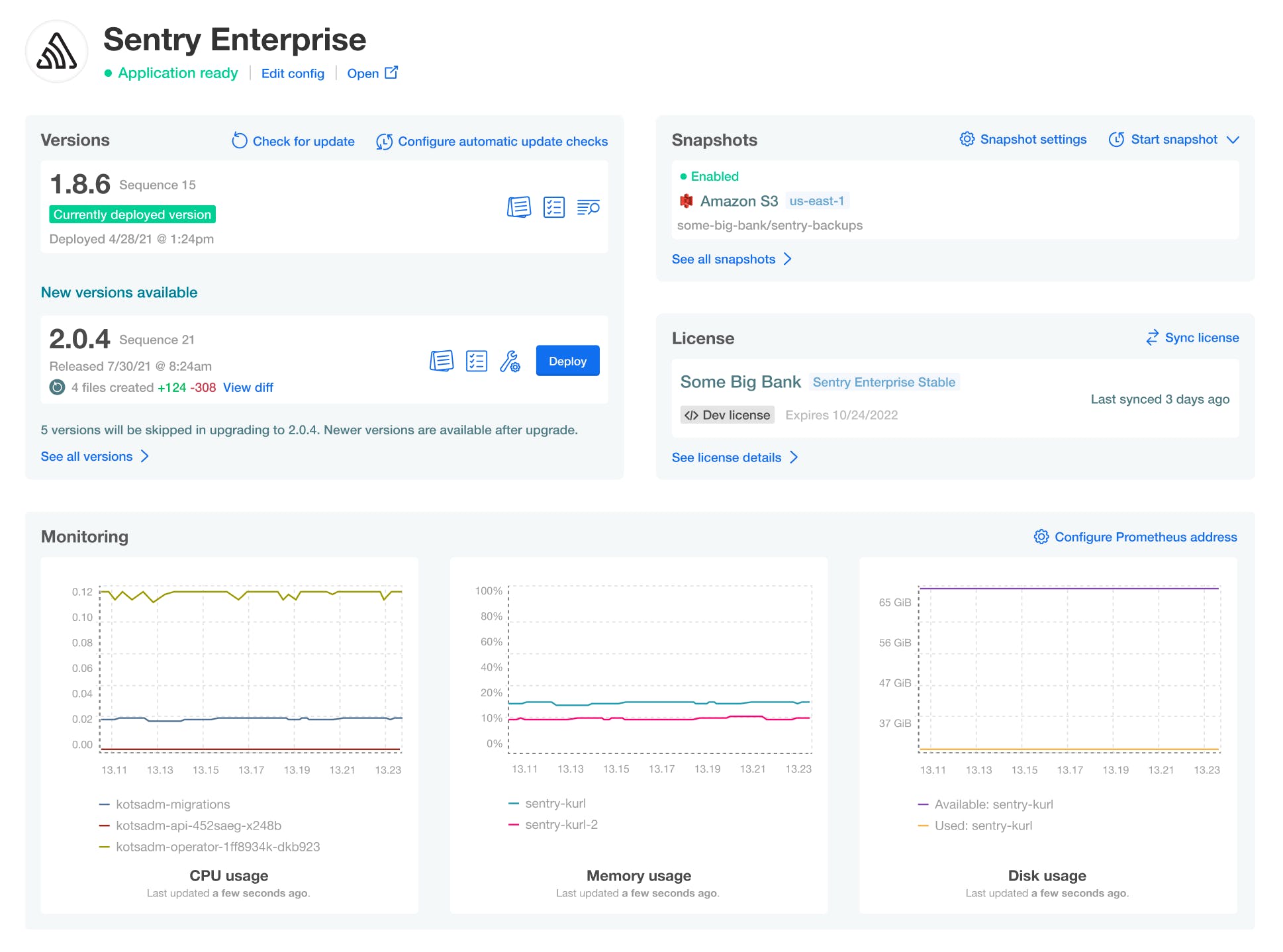The height and width of the screenshot is (952, 1283).
Task: Click View diff link
Action: (x=248, y=387)
